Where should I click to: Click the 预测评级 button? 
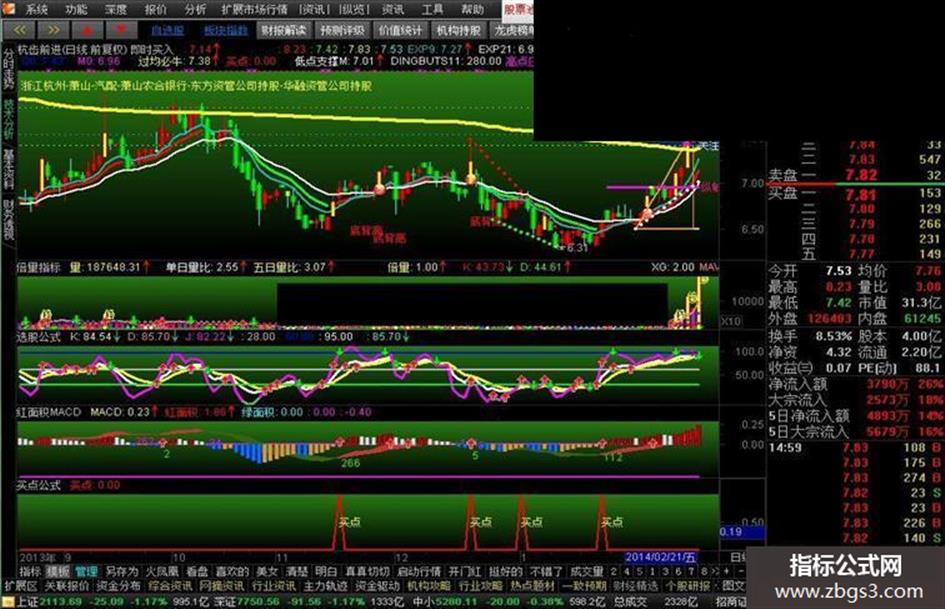(342, 30)
